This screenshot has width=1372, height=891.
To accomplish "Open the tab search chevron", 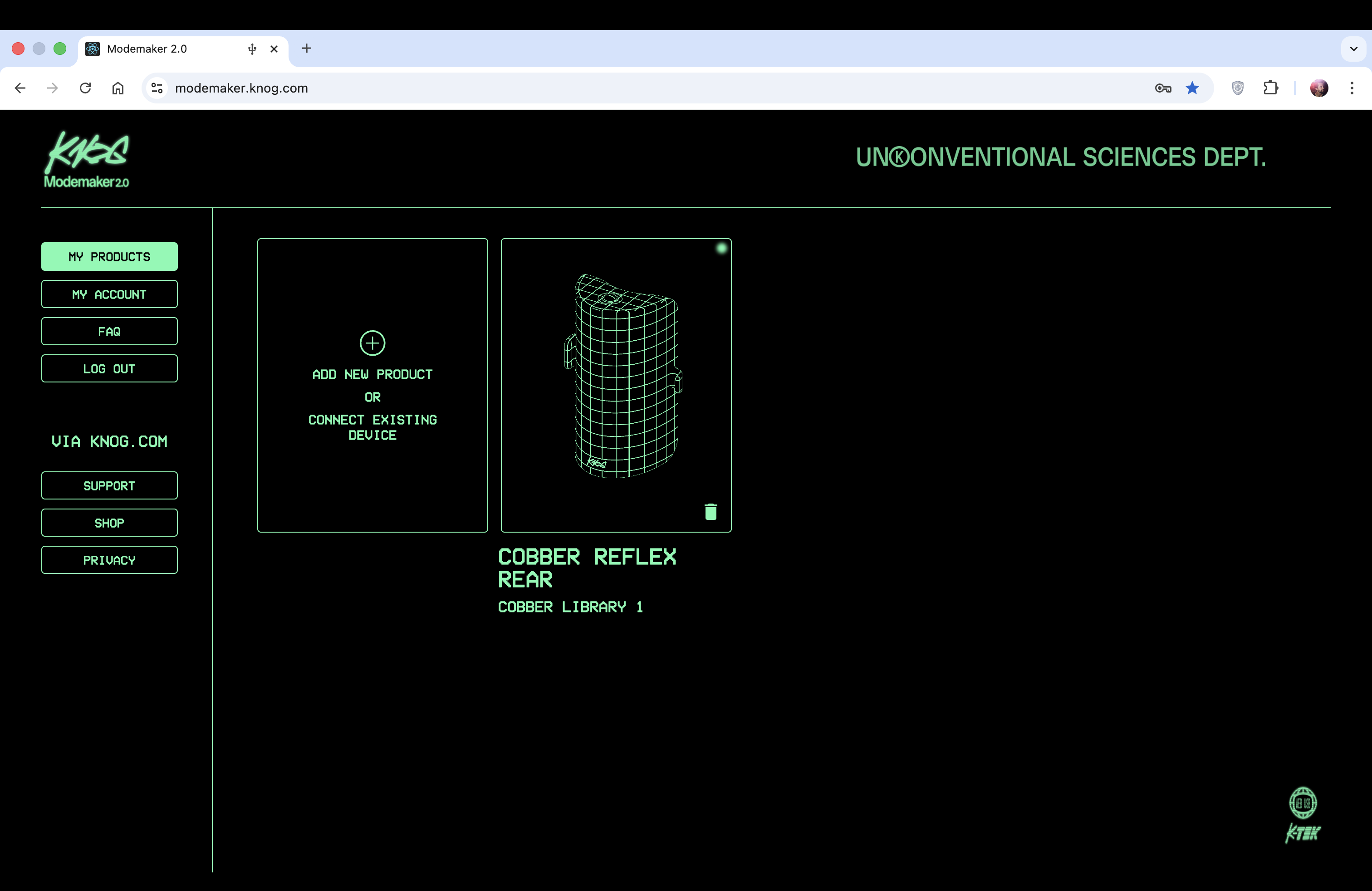I will coord(1353,49).
